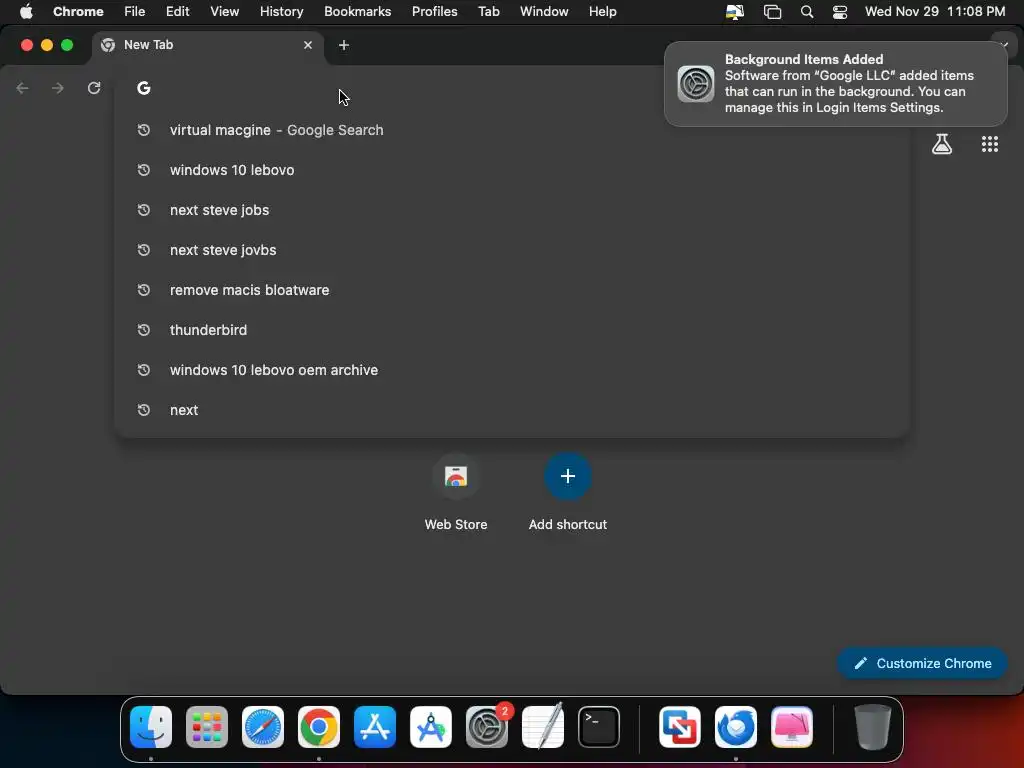The height and width of the screenshot is (768, 1024).
Task: Open the Apple menu
Action: pyautogui.click(x=26, y=12)
